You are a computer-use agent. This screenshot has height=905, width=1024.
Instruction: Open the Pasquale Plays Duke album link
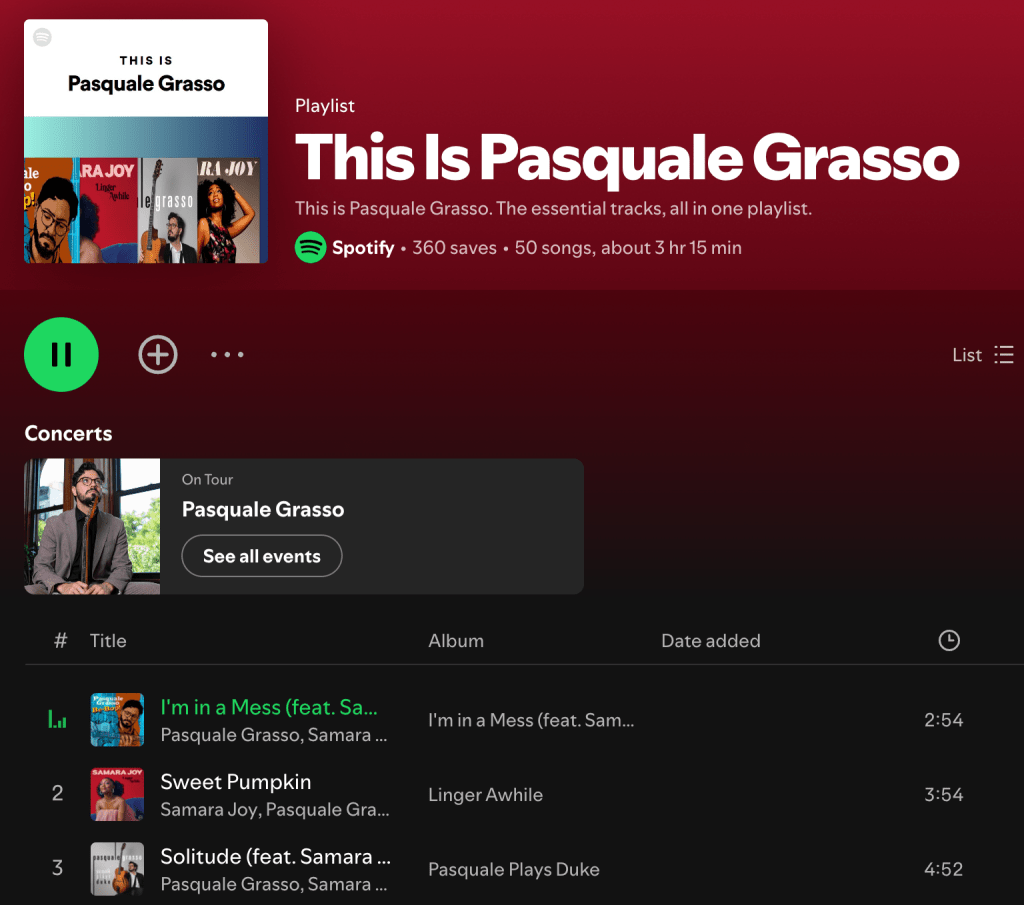(x=514, y=869)
